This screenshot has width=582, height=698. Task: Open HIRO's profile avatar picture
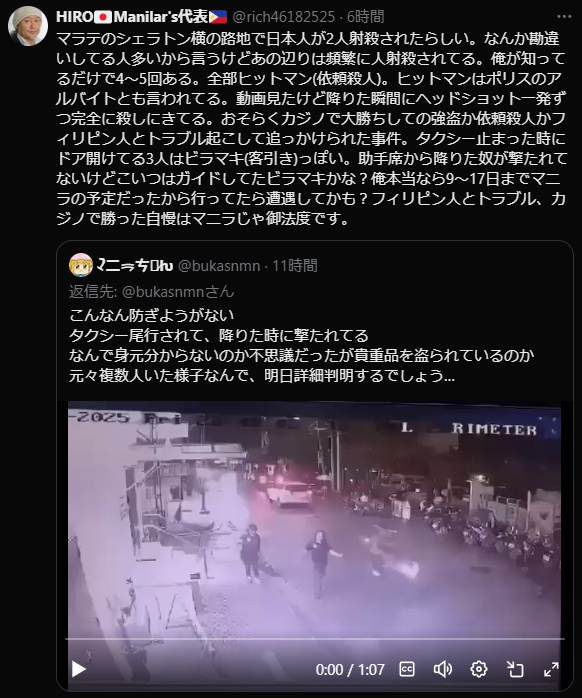(x=28, y=26)
